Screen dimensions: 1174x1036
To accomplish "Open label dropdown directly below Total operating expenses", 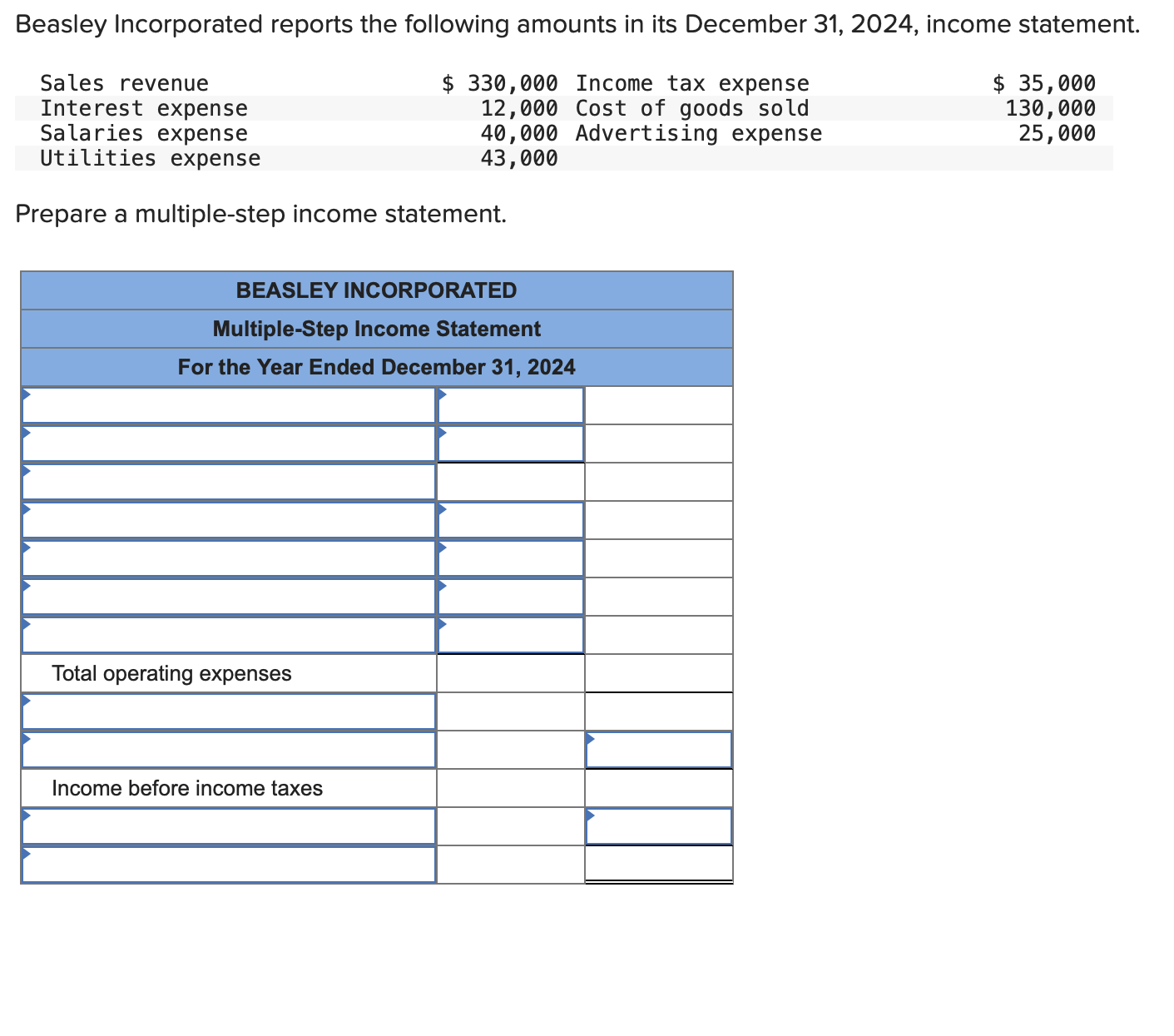I will click(x=229, y=711).
